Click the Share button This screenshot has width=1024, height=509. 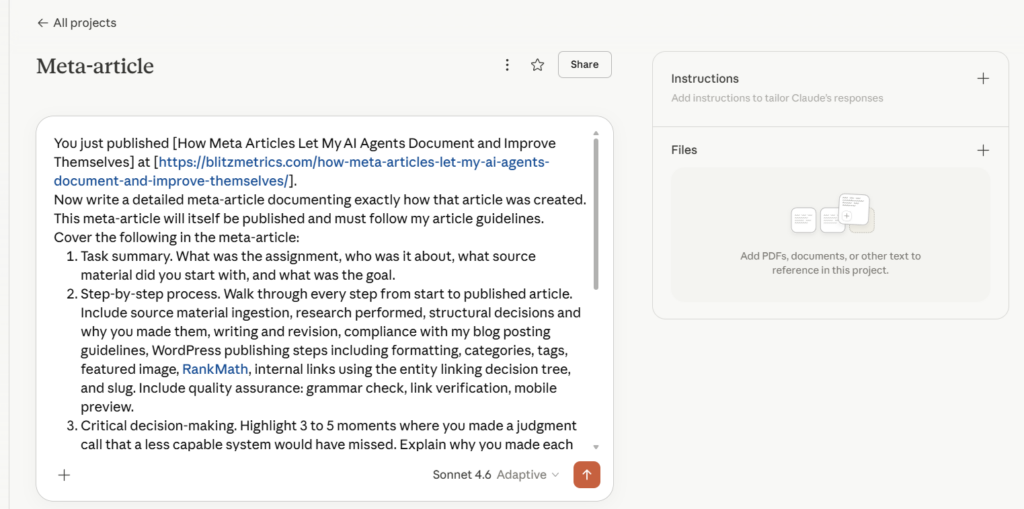(584, 65)
